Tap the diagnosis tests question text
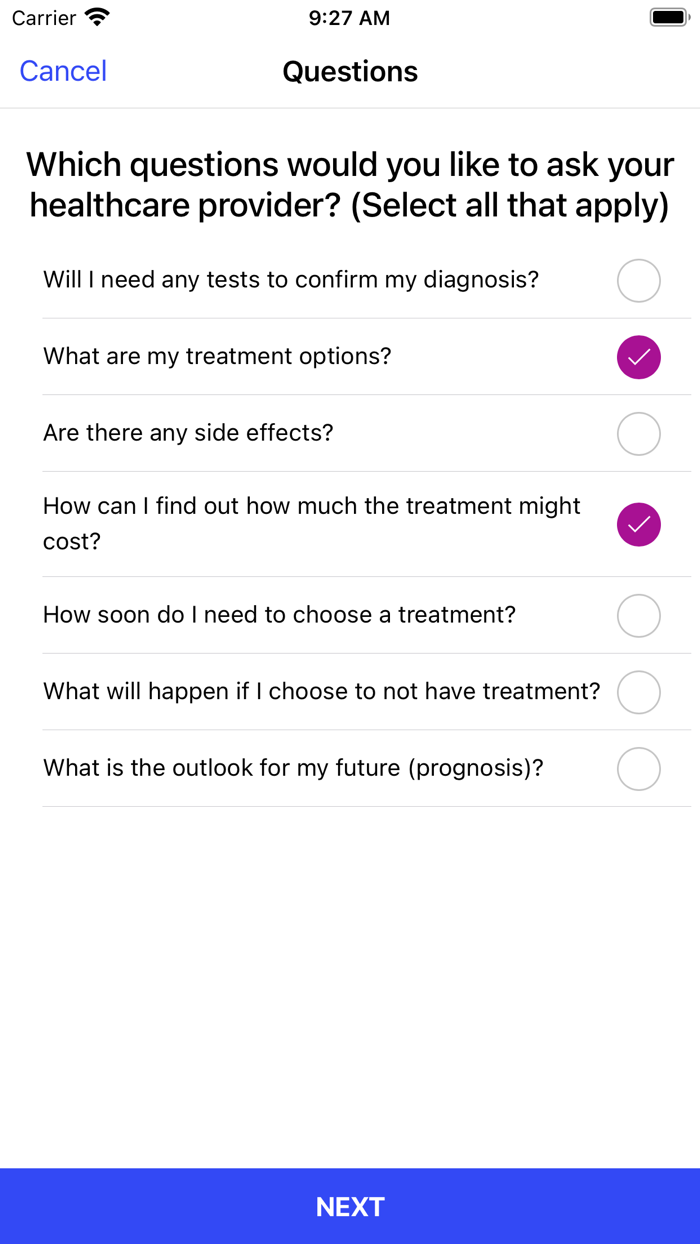 coord(291,281)
